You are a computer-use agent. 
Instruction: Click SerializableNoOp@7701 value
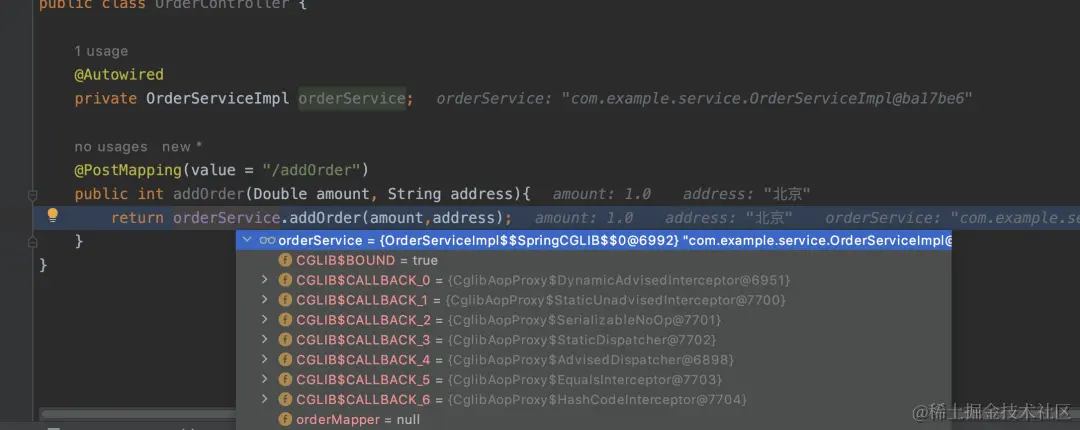[585, 320]
